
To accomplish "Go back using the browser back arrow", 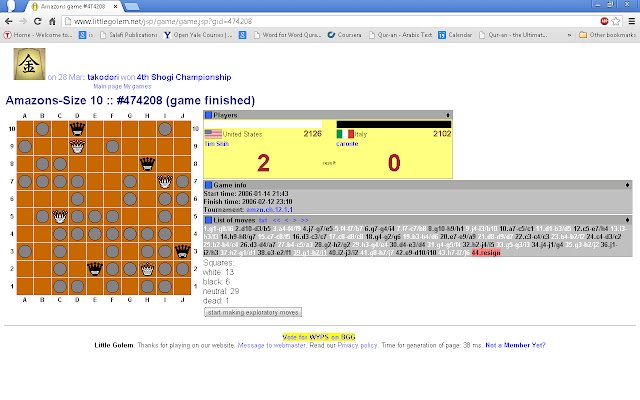I will 9,21.
